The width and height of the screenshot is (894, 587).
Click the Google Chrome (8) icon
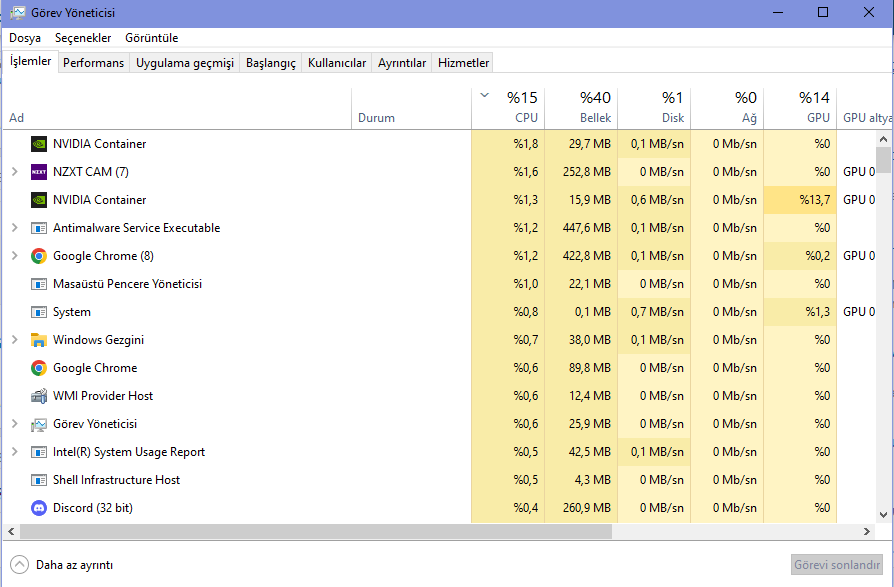39,256
